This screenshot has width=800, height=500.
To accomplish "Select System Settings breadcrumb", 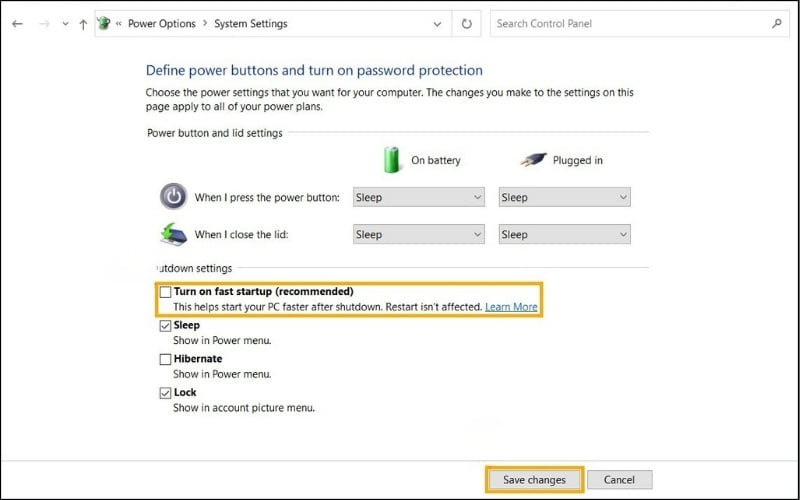I will pos(251,23).
